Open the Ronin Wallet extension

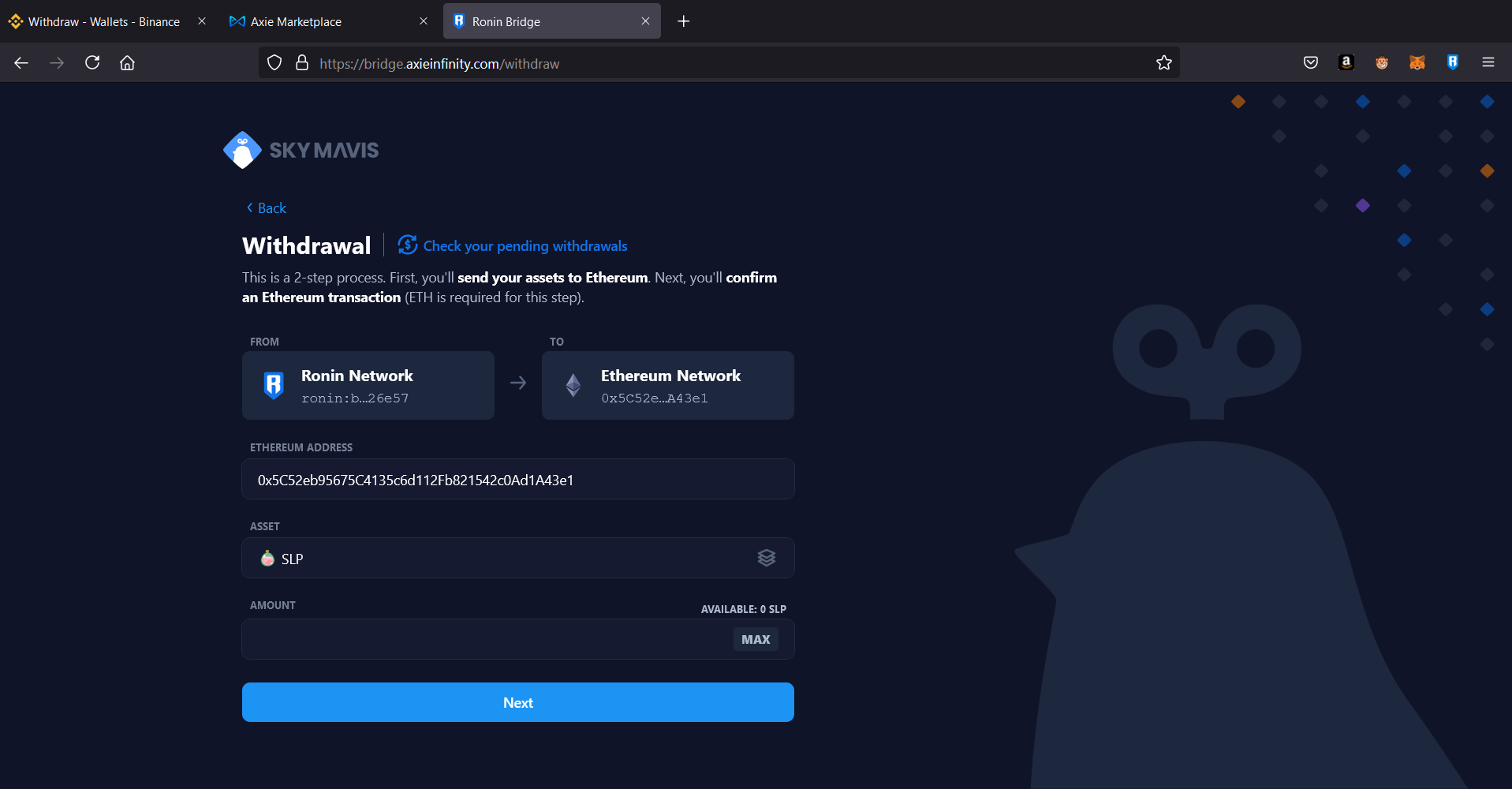coord(1453,63)
